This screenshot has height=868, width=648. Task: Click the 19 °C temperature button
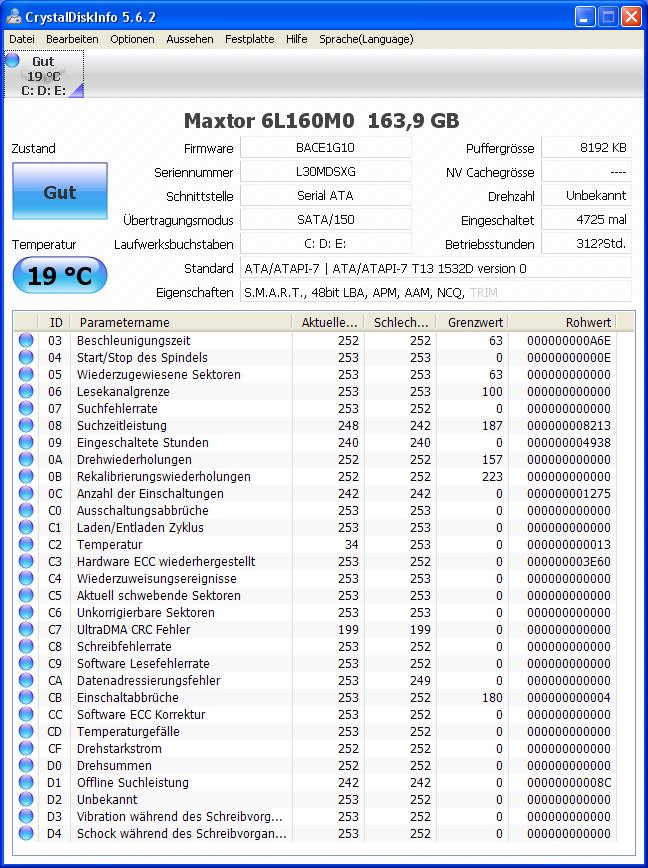[x=60, y=275]
